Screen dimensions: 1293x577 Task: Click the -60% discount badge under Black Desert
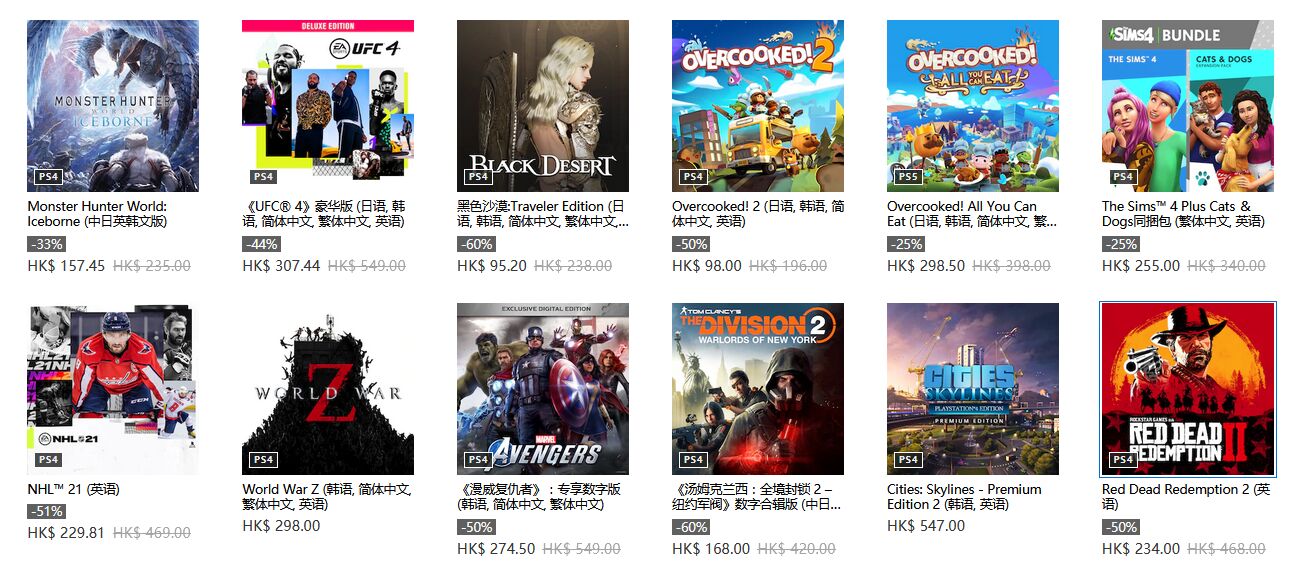point(476,244)
